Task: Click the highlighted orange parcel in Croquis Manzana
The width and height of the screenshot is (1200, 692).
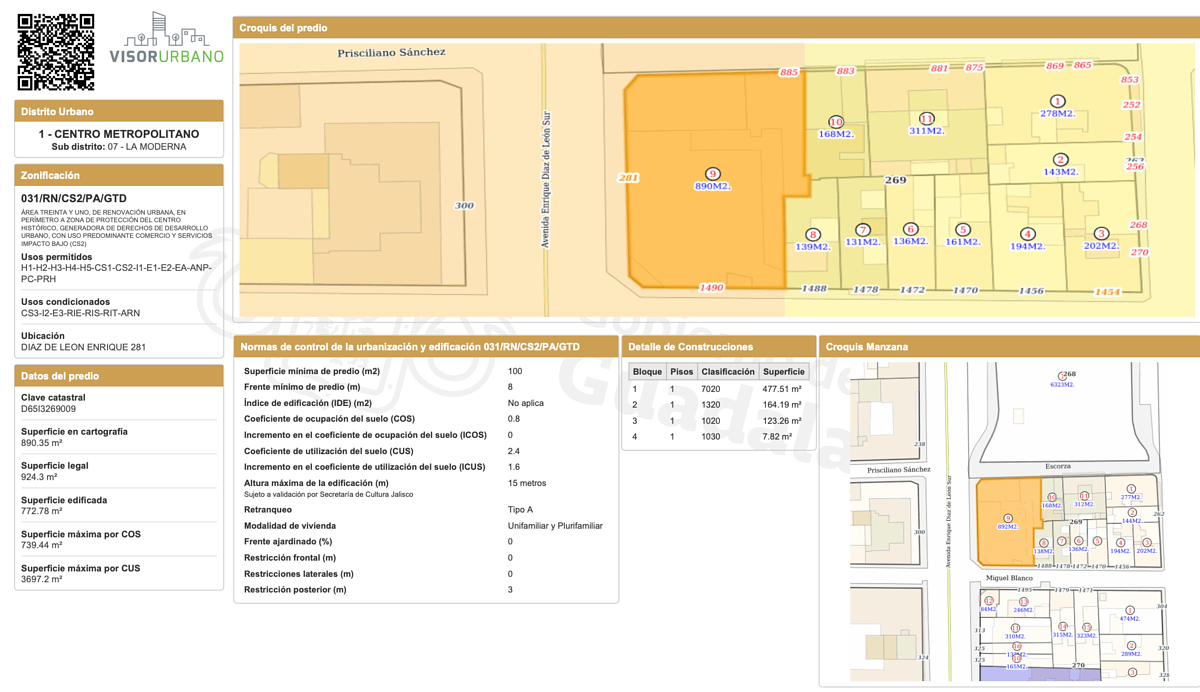Action: (x=1005, y=520)
